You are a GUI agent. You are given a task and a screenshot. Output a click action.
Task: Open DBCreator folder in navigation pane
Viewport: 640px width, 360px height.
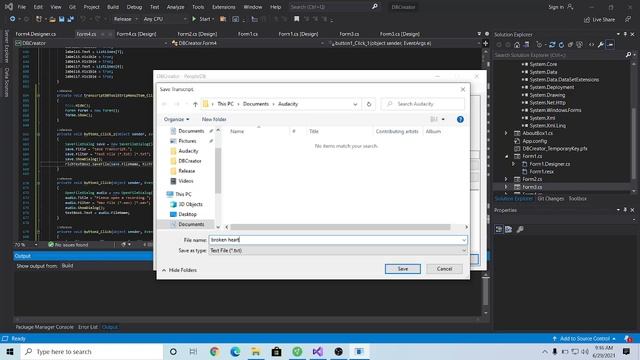(189, 161)
